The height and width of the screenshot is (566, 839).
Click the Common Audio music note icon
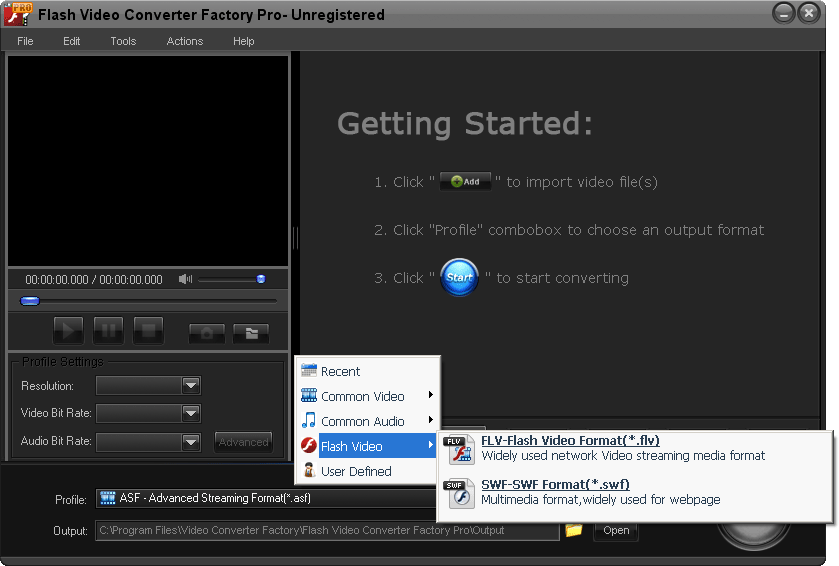click(x=309, y=420)
